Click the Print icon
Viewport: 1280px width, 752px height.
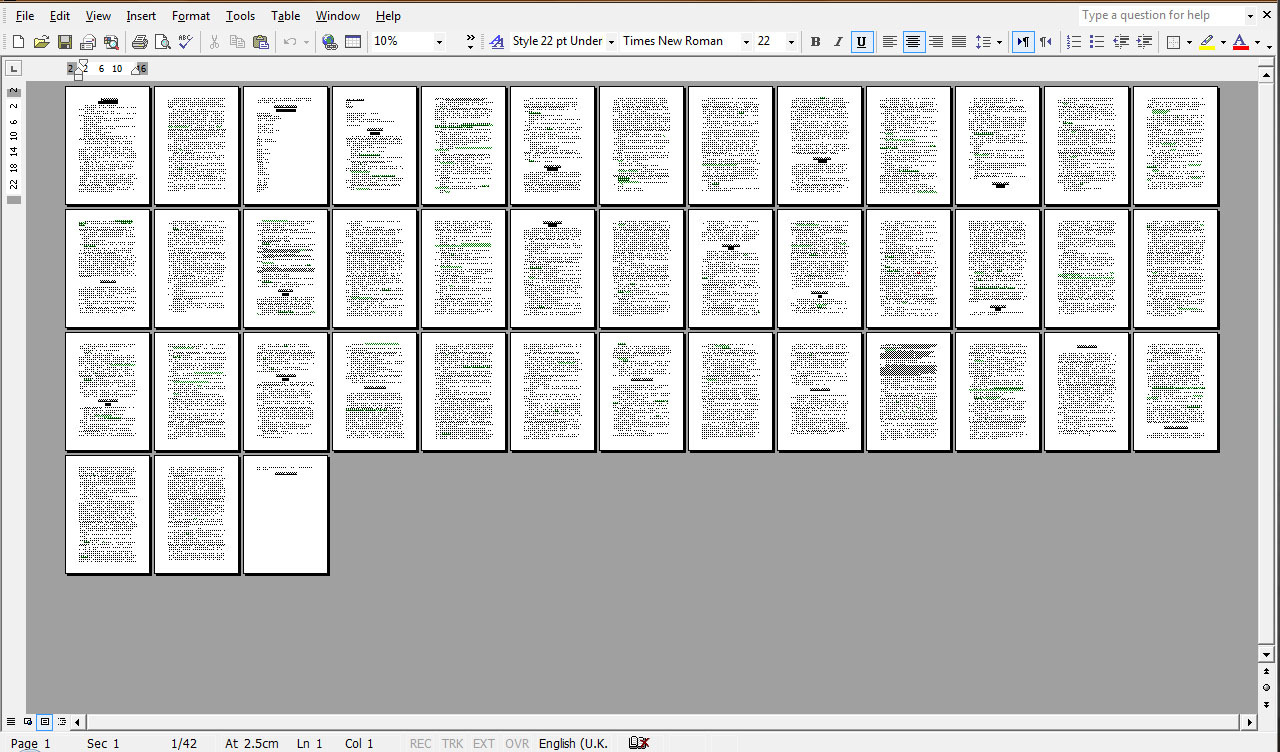click(139, 42)
